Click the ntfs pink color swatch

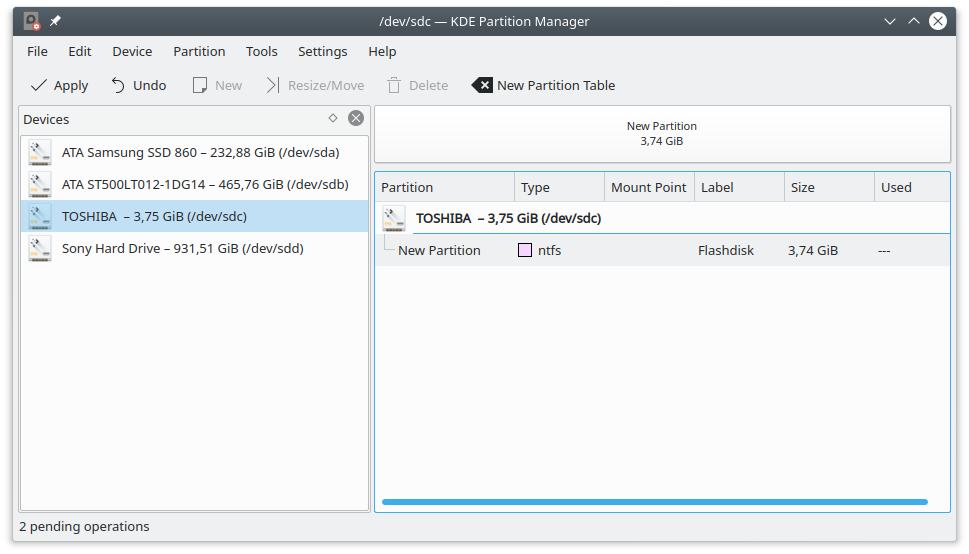point(525,251)
